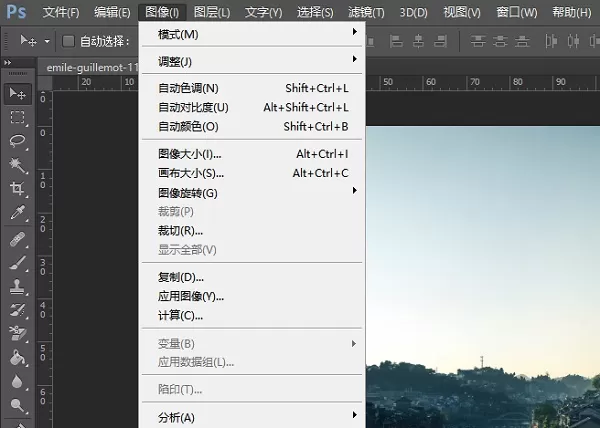Click distribute top edges icon
Viewport: 600px width, 428px height.
click(x=478, y=41)
